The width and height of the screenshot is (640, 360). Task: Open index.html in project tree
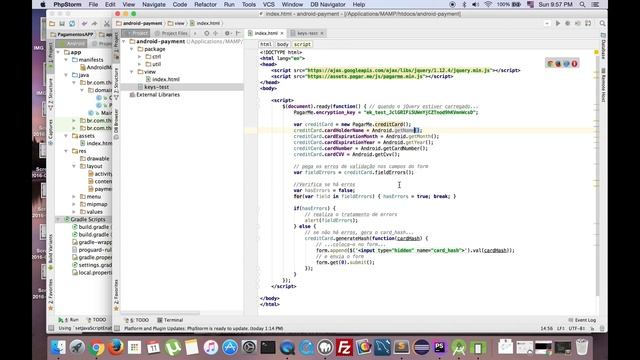pos(166,79)
